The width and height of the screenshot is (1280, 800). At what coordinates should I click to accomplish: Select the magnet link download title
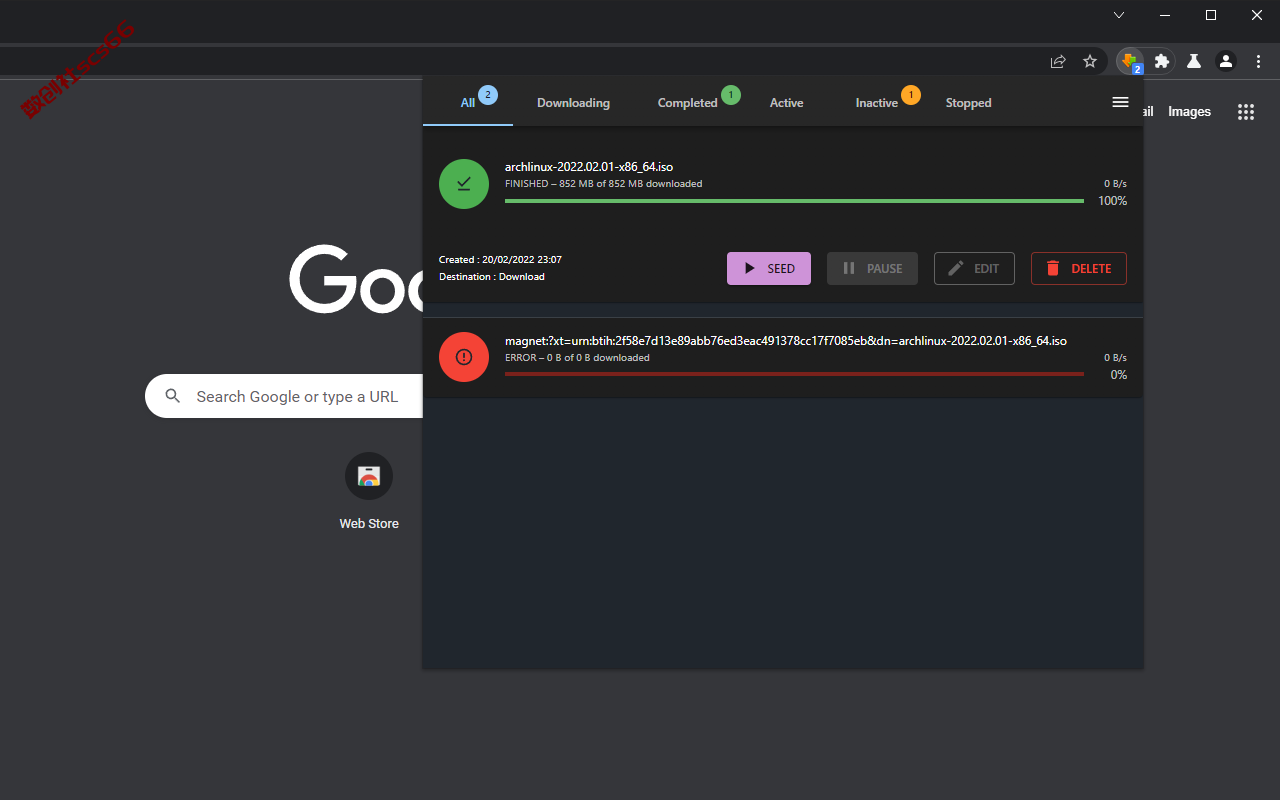786,341
